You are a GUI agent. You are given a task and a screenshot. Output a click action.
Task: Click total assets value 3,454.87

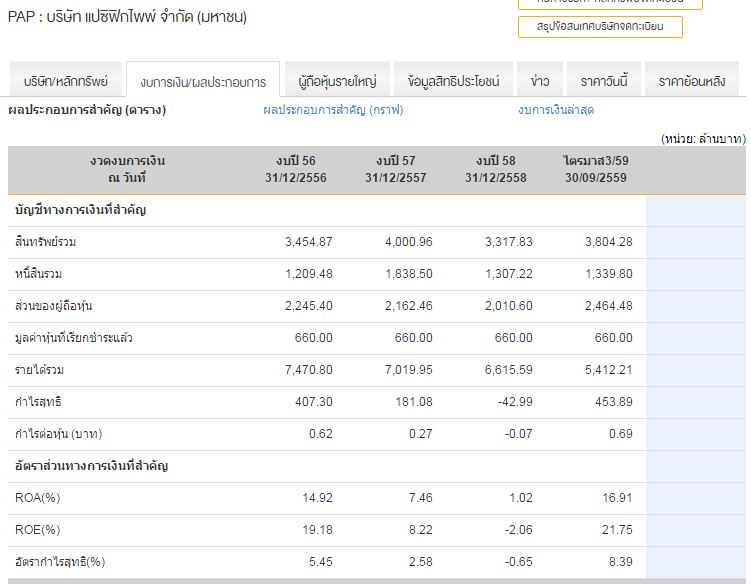click(x=308, y=242)
